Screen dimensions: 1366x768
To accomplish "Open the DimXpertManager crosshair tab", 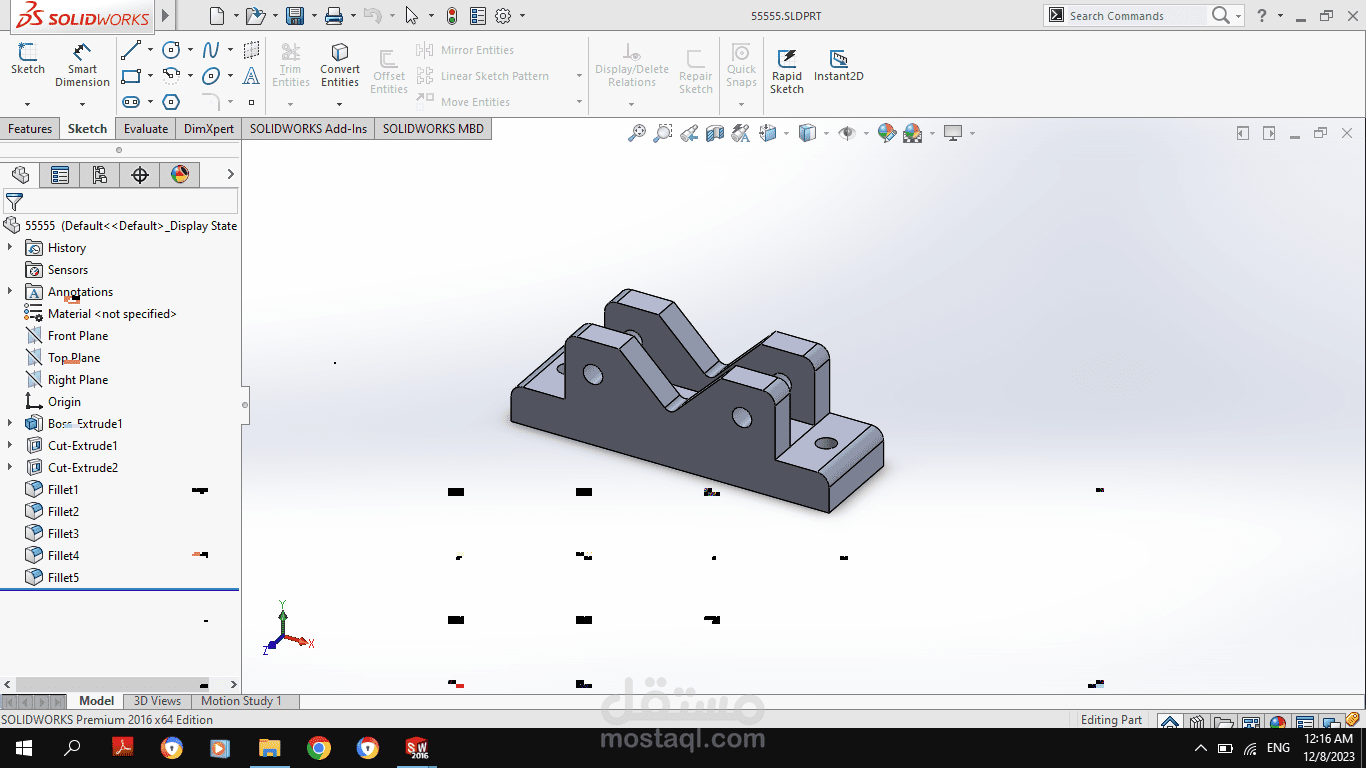I will [x=140, y=175].
